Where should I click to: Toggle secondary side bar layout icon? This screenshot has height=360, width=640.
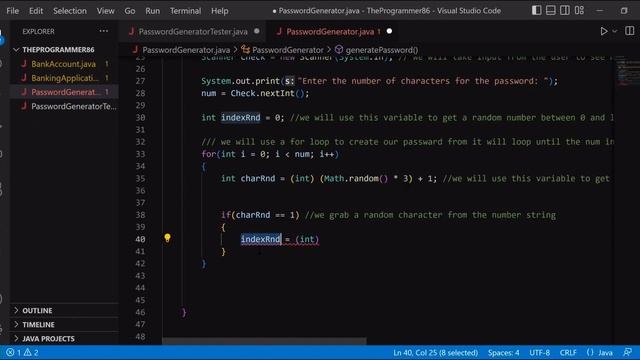pyautogui.click(x=565, y=11)
